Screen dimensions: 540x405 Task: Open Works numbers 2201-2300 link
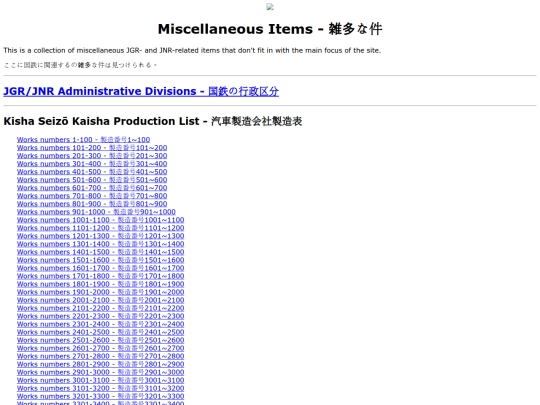[101, 316]
